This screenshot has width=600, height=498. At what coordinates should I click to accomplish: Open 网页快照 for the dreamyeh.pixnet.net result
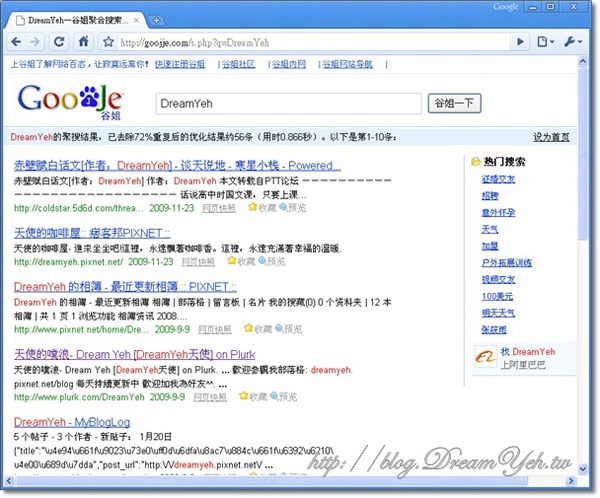(x=198, y=262)
